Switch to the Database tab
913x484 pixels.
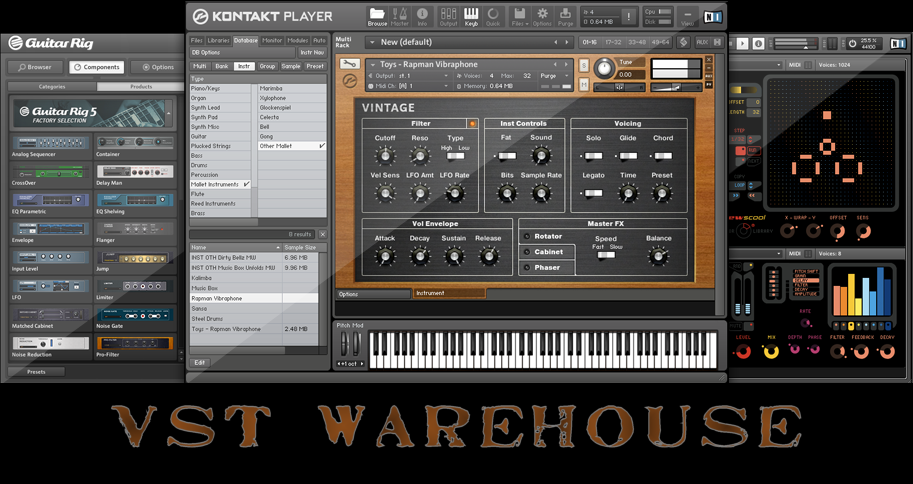(x=246, y=40)
